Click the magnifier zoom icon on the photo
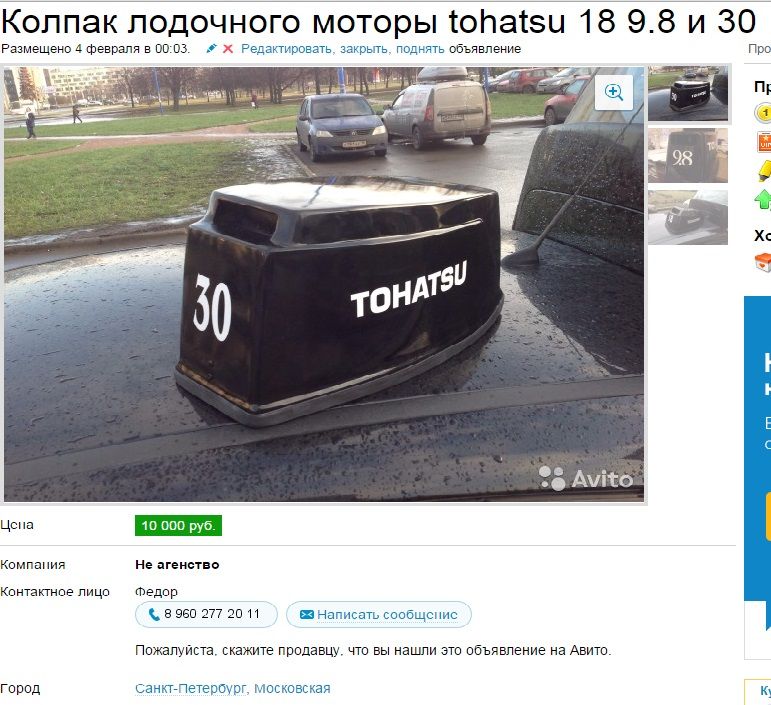This screenshot has height=705, width=771. pyautogui.click(x=614, y=92)
